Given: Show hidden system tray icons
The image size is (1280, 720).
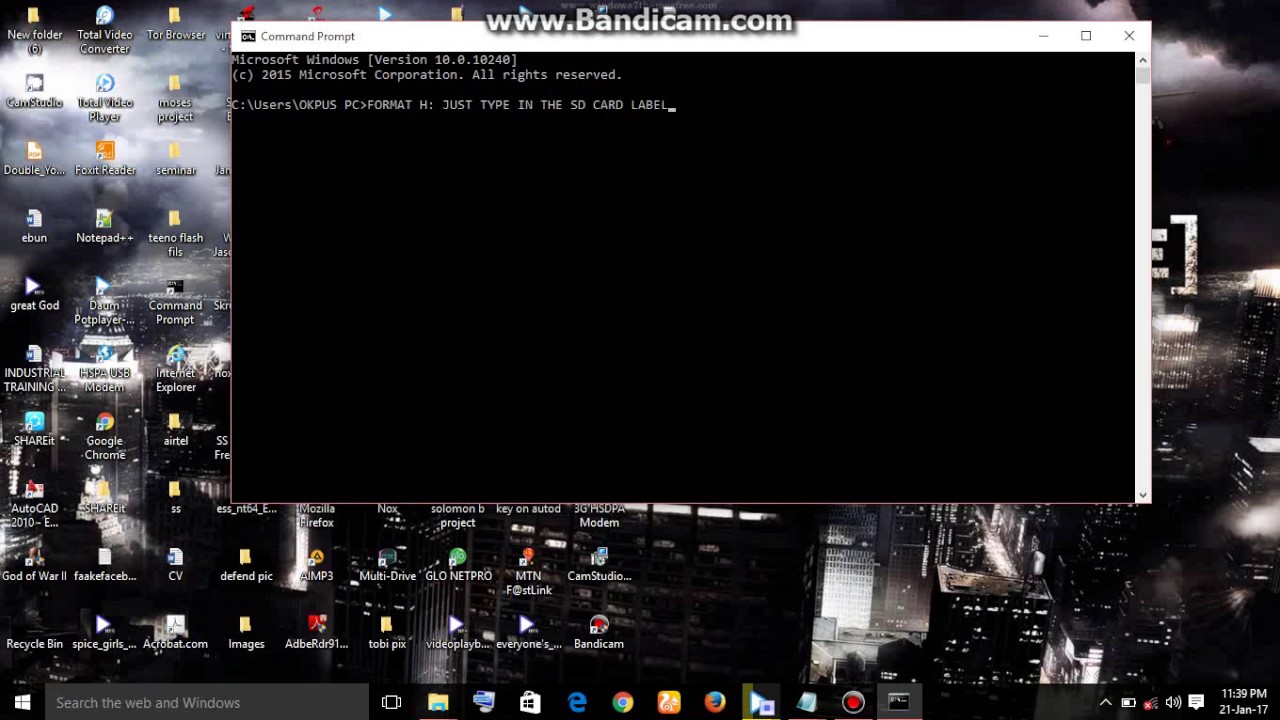Looking at the screenshot, I should tap(1106, 702).
